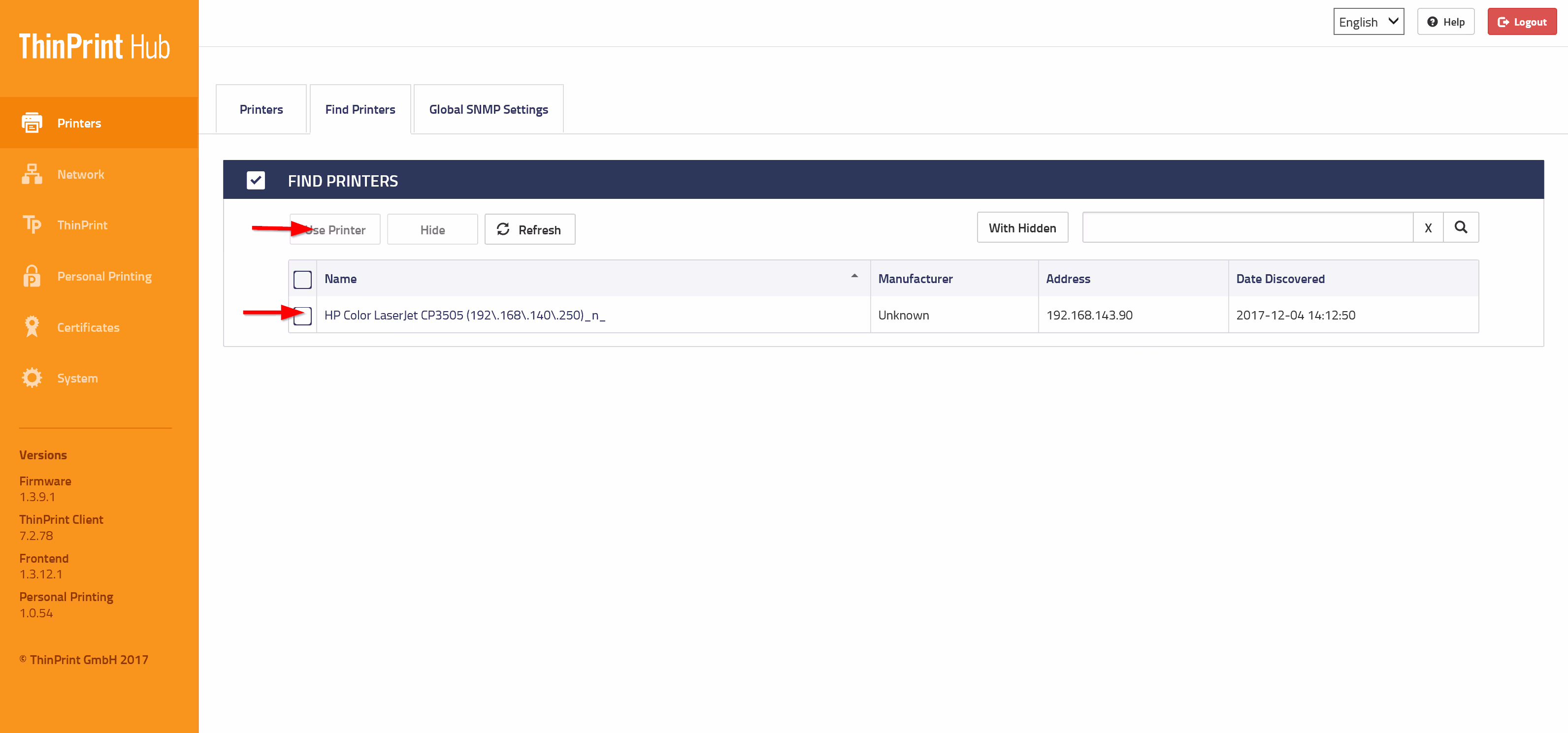Viewport: 1568px width, 733px height.
Task: Click the ThinPrint Tp sidebar icon
Action: [x=32, y=224]
